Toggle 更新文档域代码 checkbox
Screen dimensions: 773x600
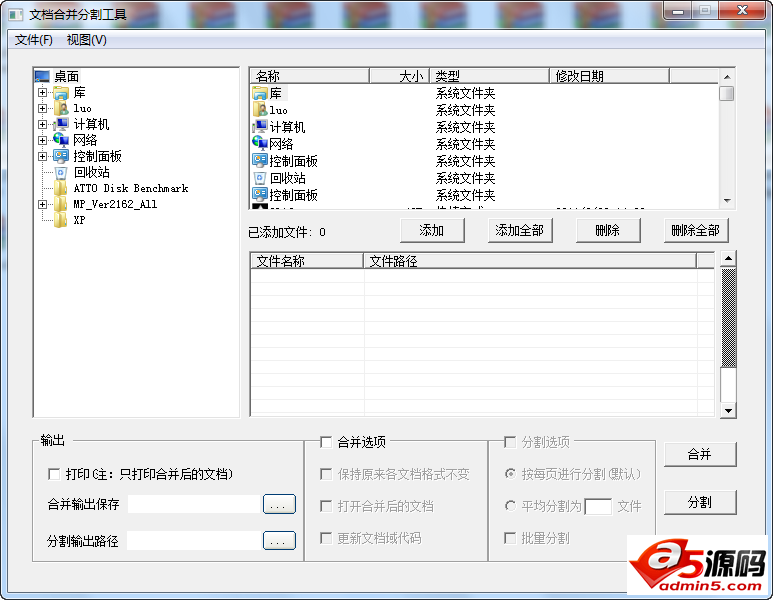click(x=326, y=538)
